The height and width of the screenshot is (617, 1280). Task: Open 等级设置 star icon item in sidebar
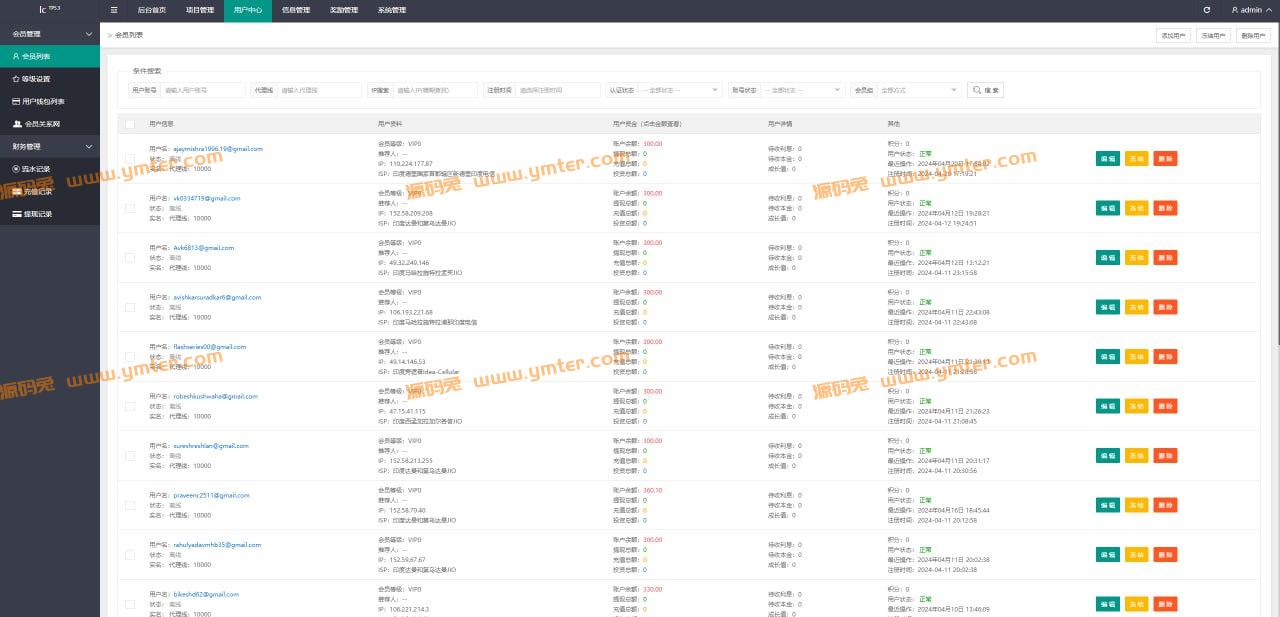tap(50, 79)
